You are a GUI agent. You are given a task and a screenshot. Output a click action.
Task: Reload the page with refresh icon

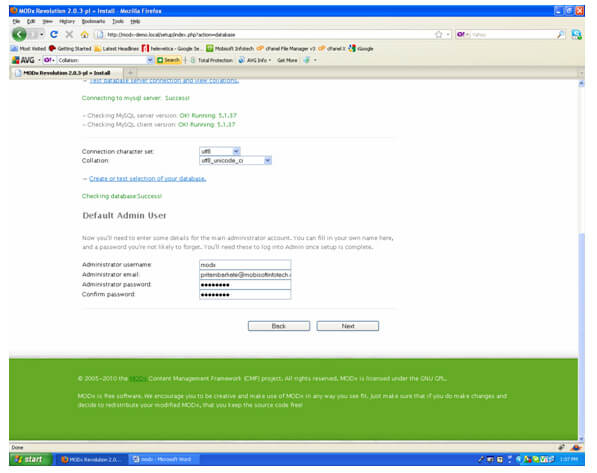tap(54, 35)
